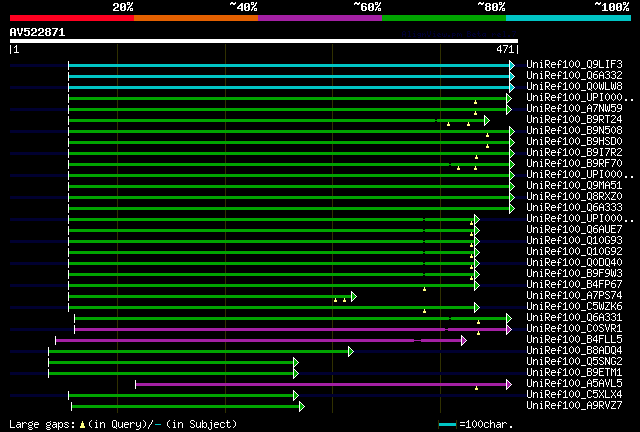Click the purple ~60% identity legend segment

coord(320,18)
